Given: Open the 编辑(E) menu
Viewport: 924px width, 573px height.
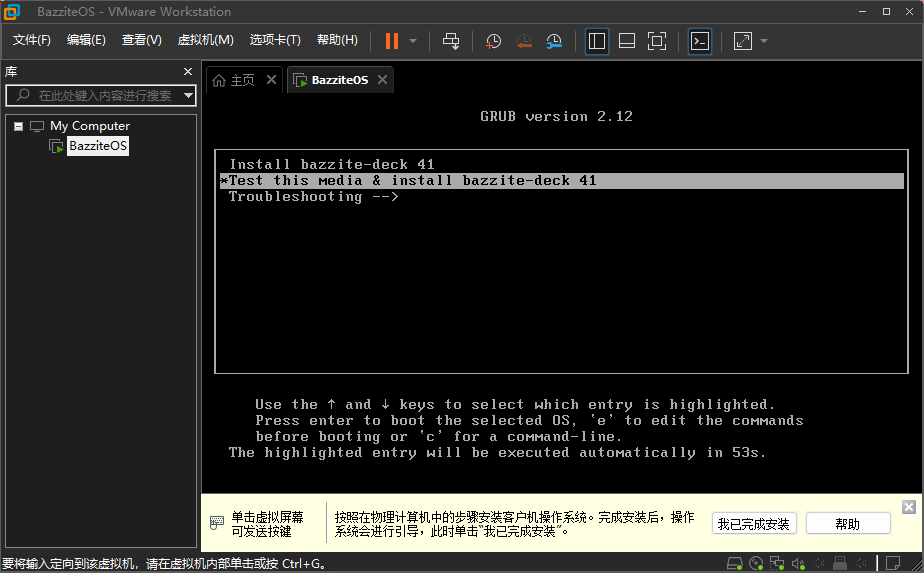Looking at the screenshot, I should (86, 40).
